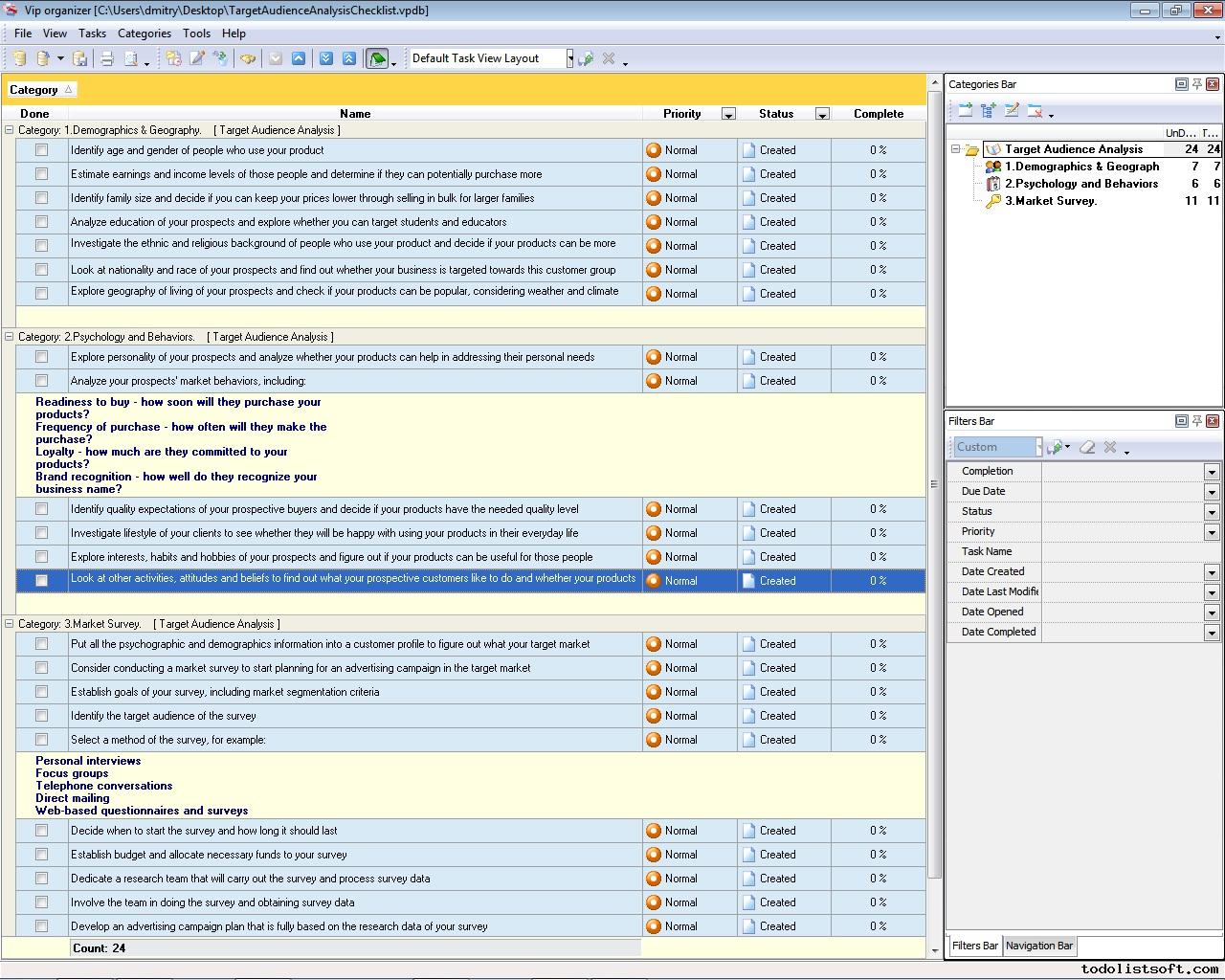The image size is (1225, 980).
Task: Click the subcategory tree icon in Categories Bar
Action: (x=989, y=111)
